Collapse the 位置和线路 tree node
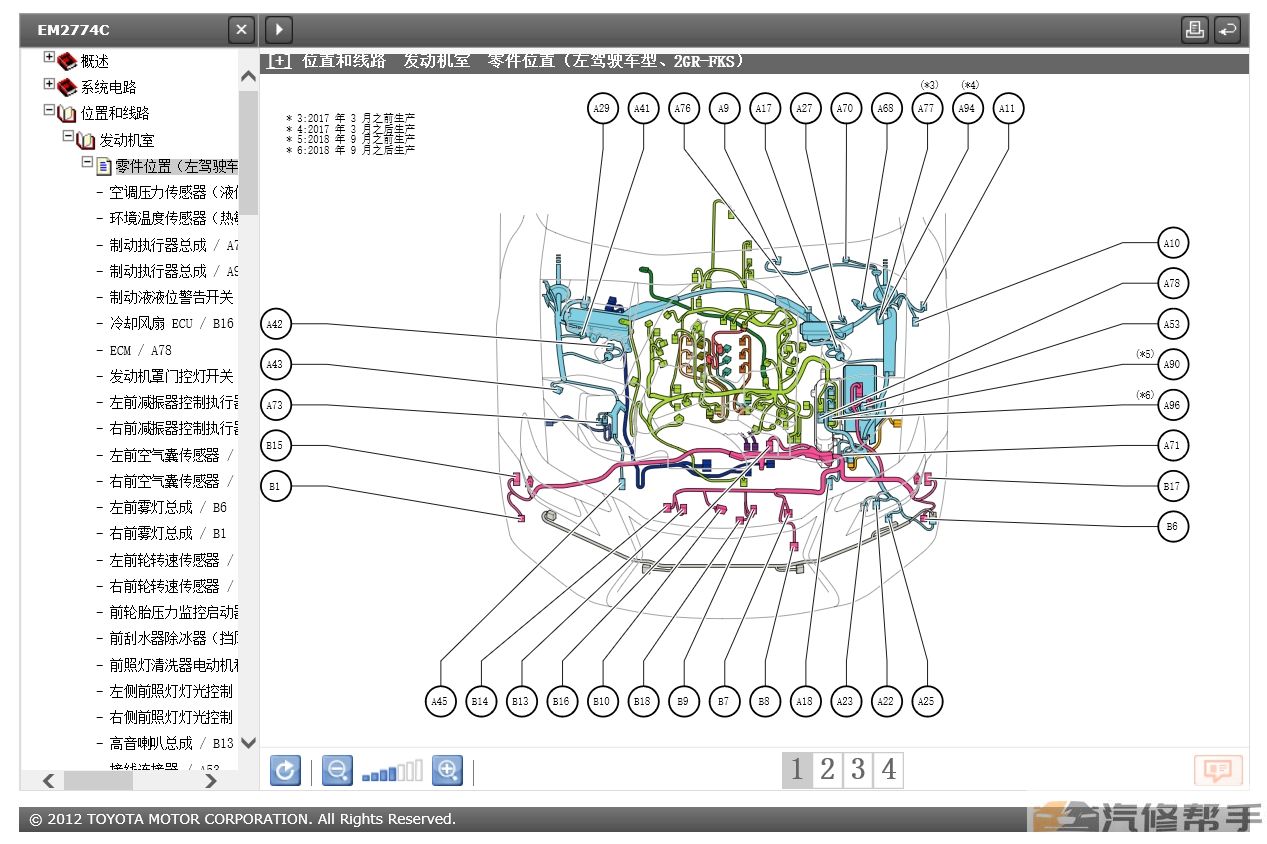This screenshot has width=1267, height=844. pyautogui.click(x=49, y=111)
